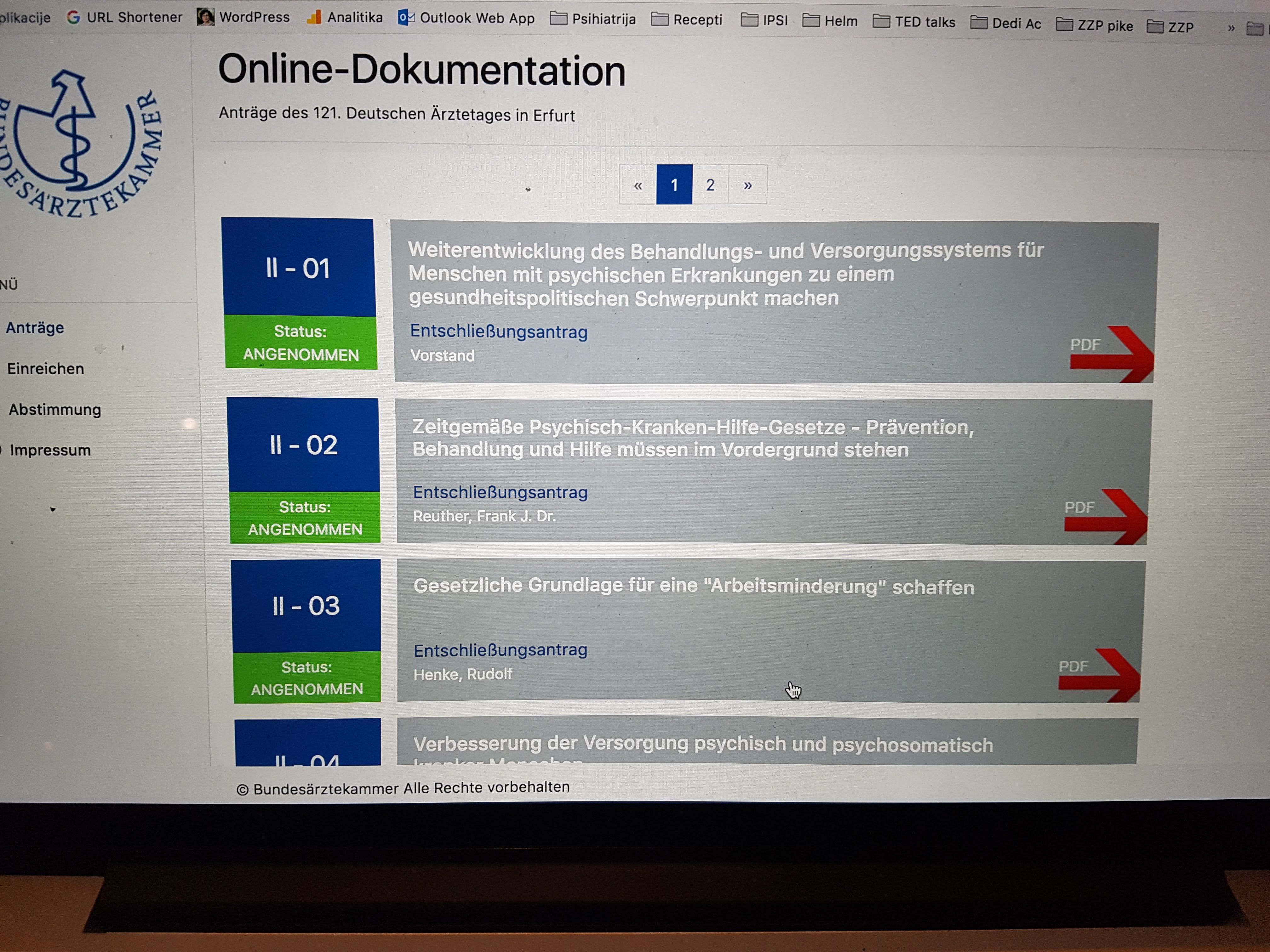Click the II - 02 motion number tile
Screen dimensions: 1270x952
tap(303, 445)
